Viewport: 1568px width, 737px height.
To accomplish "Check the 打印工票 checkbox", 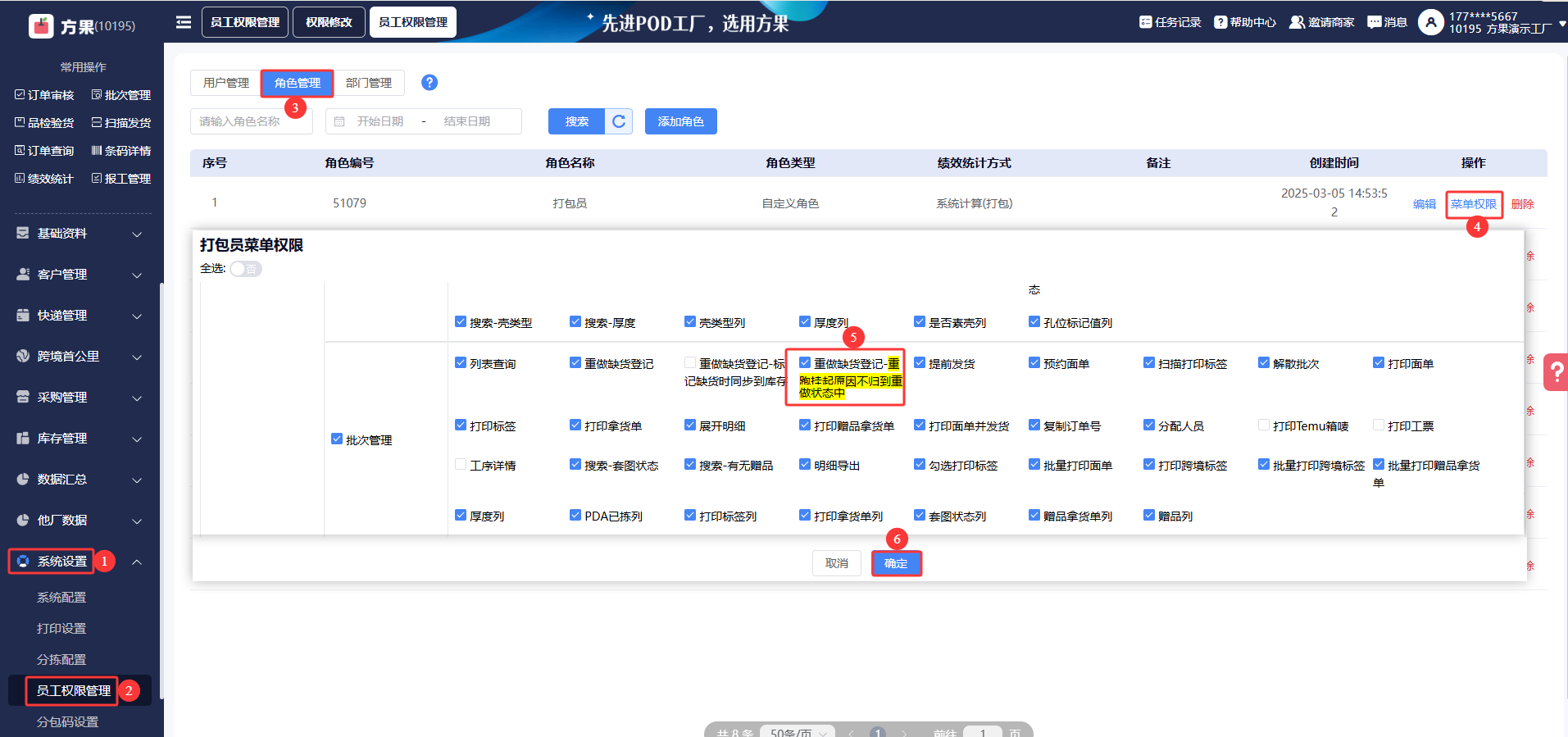I will click(x=1379, y=425).
